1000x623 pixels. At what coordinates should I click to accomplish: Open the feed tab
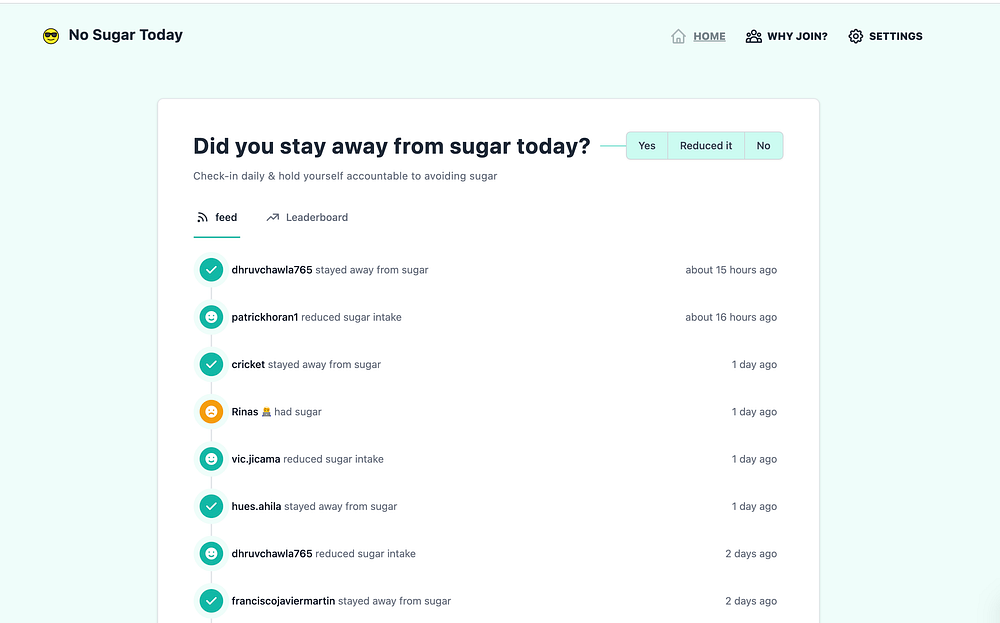[226, 217]
